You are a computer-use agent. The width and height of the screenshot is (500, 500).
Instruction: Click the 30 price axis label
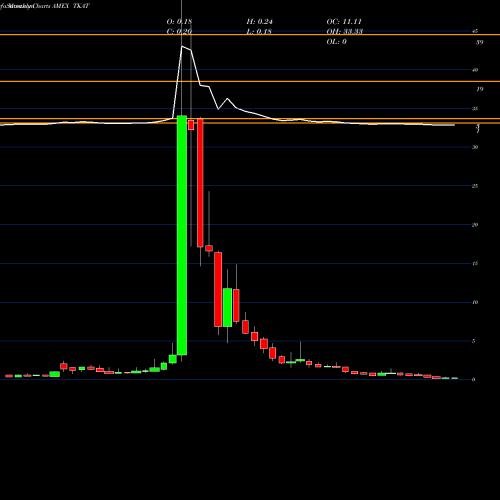[x=475, y=147]
